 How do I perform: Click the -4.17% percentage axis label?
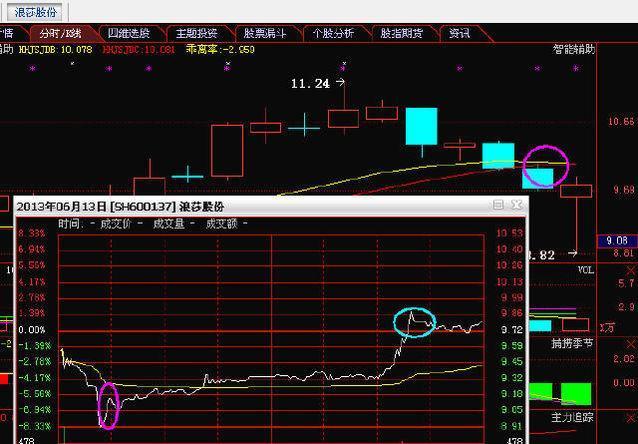coord(34,378)
